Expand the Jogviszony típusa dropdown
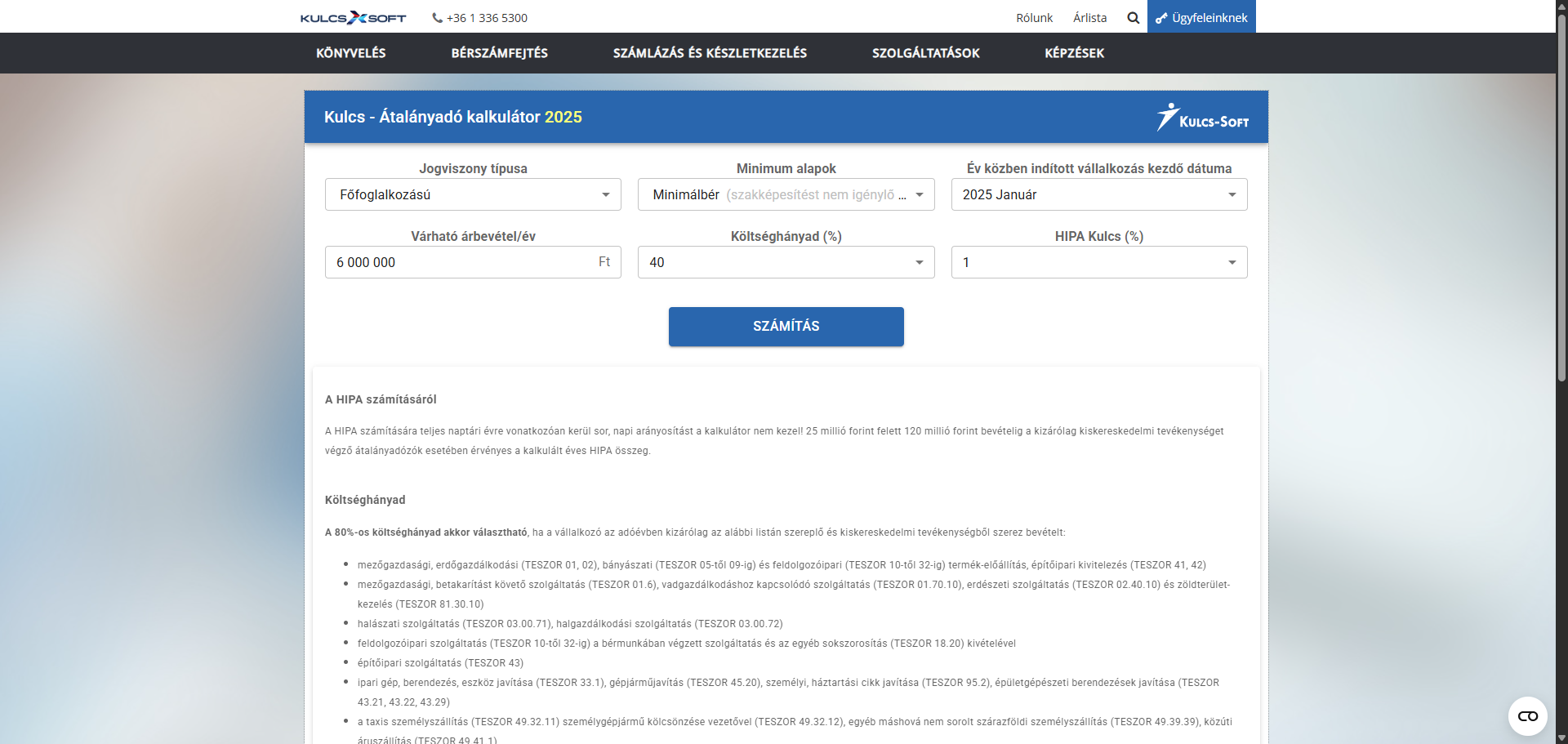The height and width of the screenshot is (744, 1568). [473, 194]
